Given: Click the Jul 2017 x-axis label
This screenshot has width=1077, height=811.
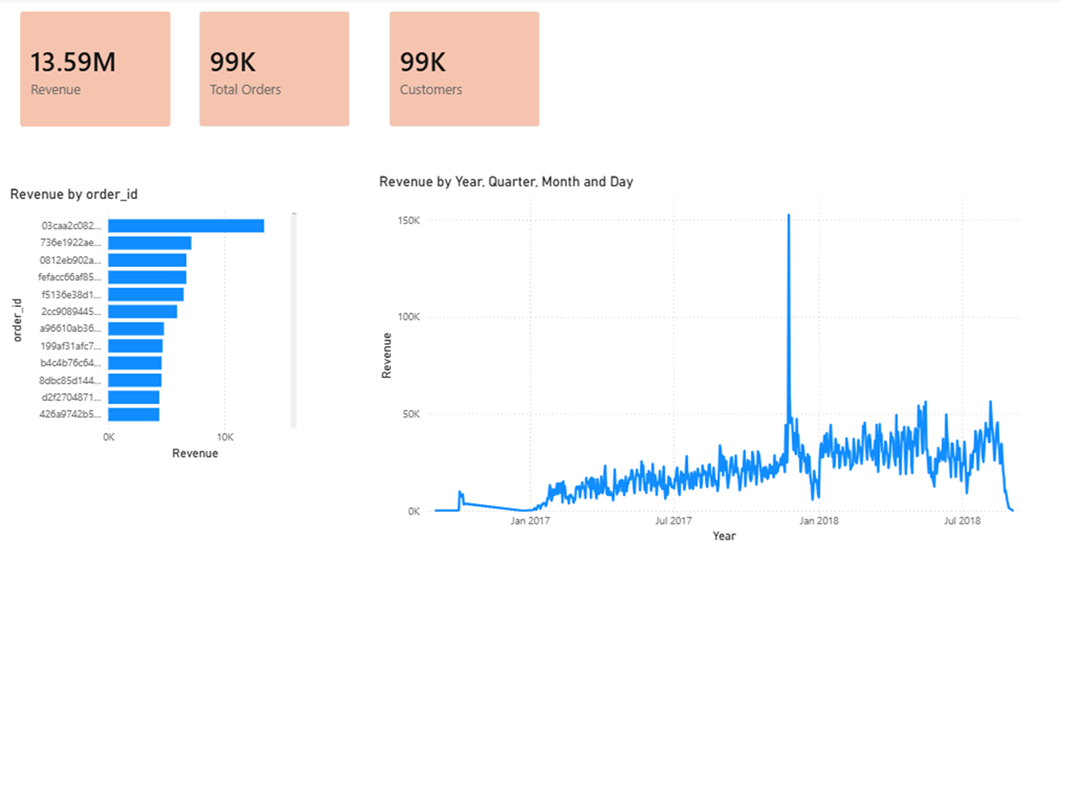Looking at the screenshot, I should pyautogui.click(x=673, y=521).
